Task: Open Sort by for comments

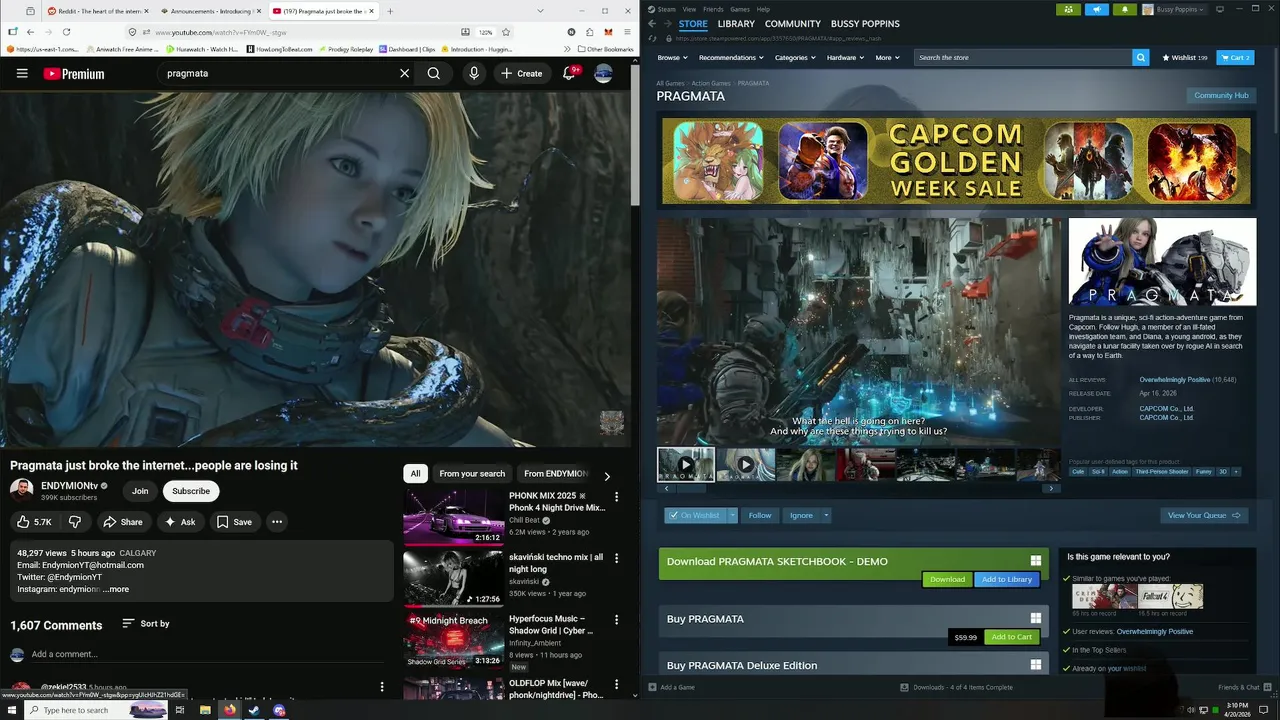Action: click(146, 623)
